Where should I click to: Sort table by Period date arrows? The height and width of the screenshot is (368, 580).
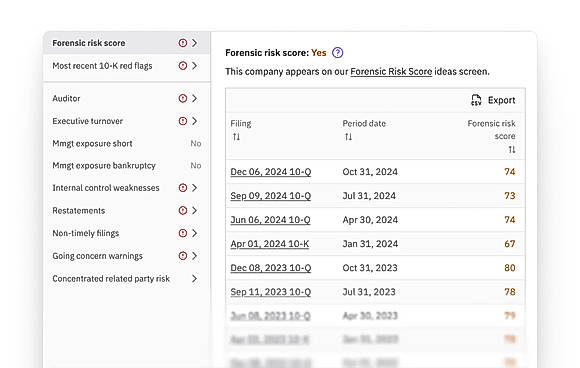coord(348,137)
